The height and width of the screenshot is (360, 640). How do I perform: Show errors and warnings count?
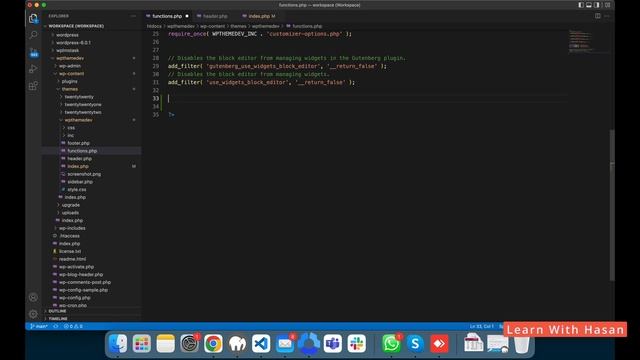pyautogui.click(x=73, y=326)
